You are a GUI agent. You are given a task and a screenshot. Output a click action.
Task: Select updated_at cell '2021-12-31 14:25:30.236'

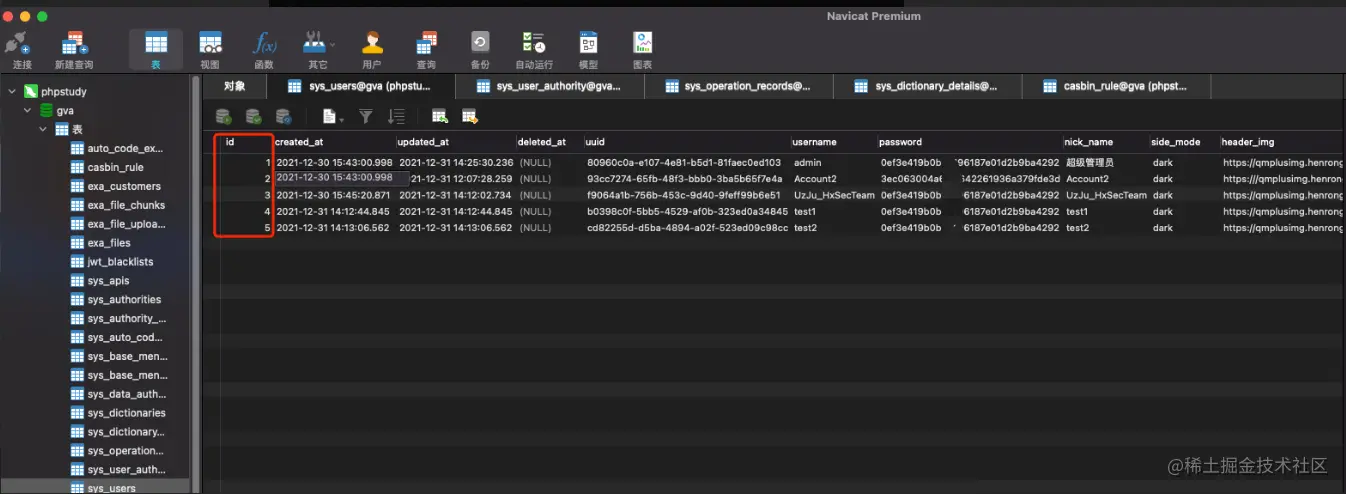456,162
